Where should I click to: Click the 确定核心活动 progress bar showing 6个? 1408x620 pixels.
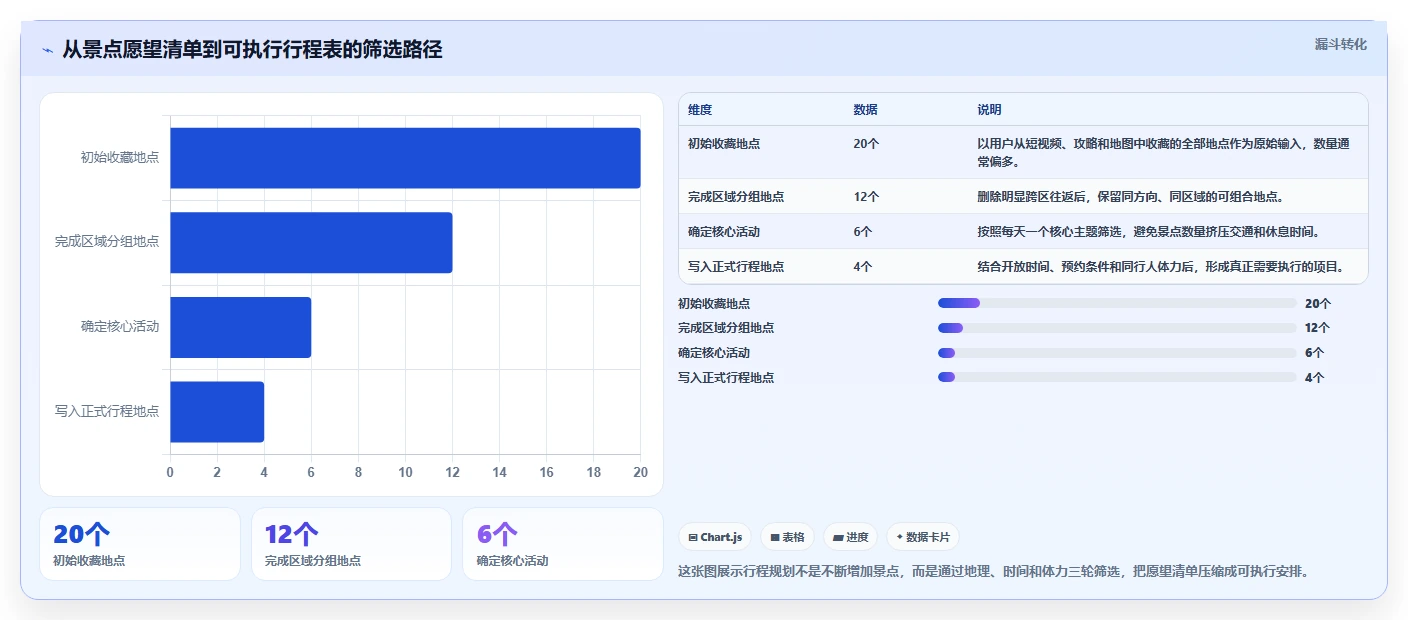coord(1117,352)
